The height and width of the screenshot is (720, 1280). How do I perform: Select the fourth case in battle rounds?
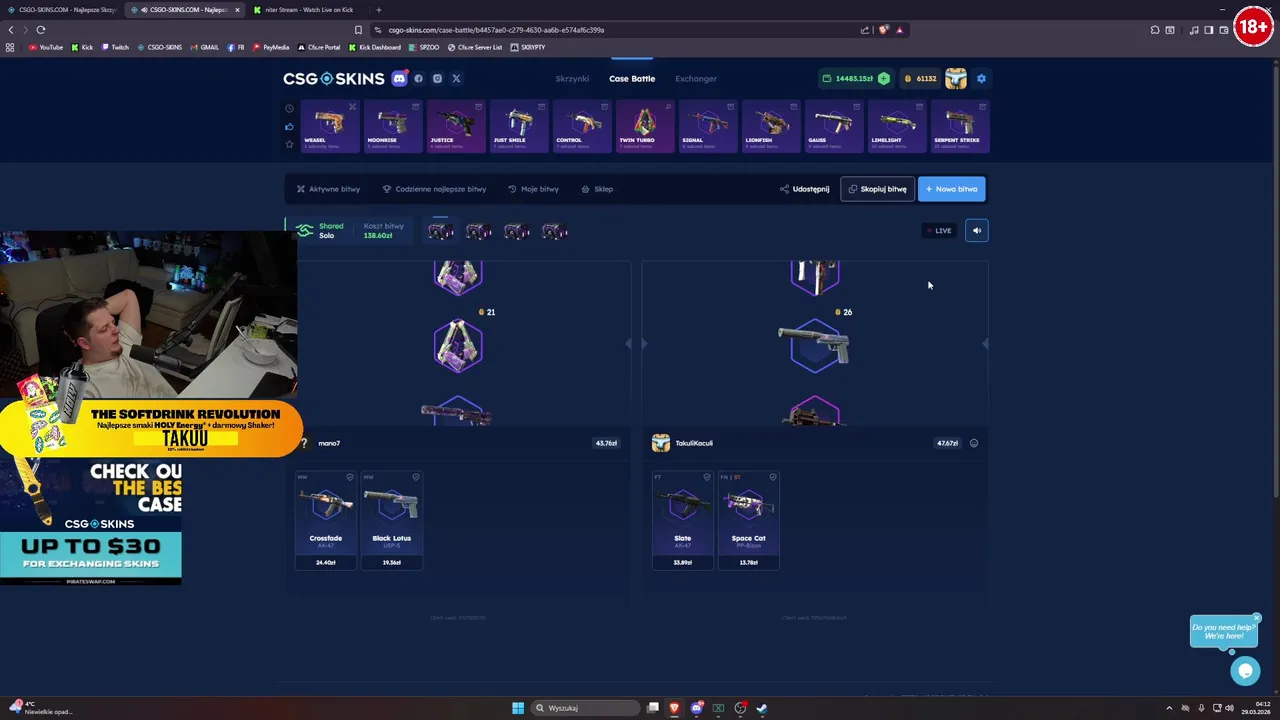pos(555,232)
